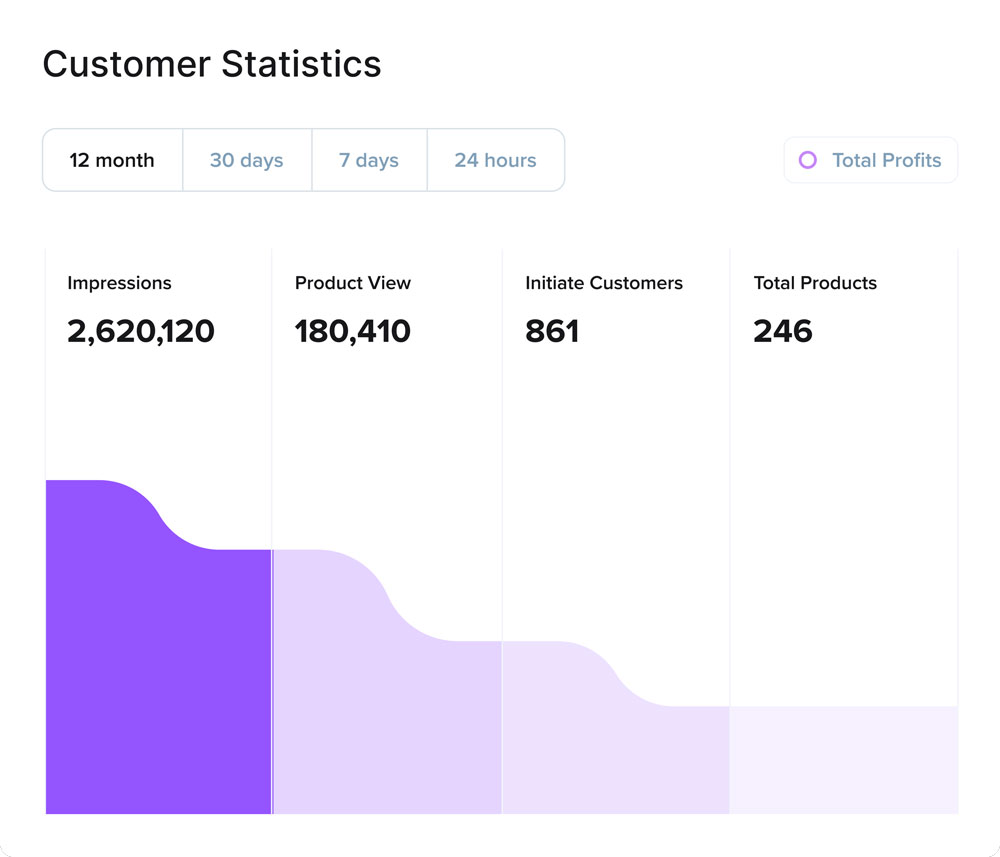The width and height of the screenshot is (1000, 857).
Task: Select the 180,410 product view count
Action: coord(352,331)
